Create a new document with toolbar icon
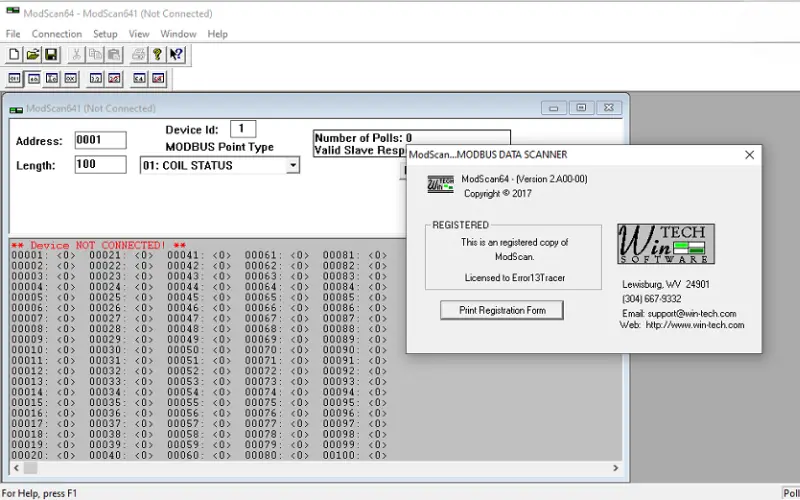 coord(14,54)
